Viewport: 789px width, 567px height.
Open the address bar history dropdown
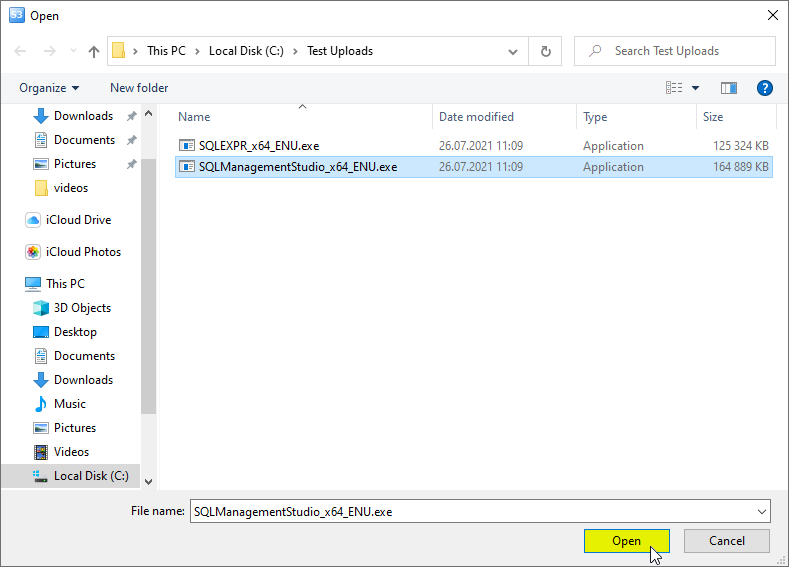[513, 51]
